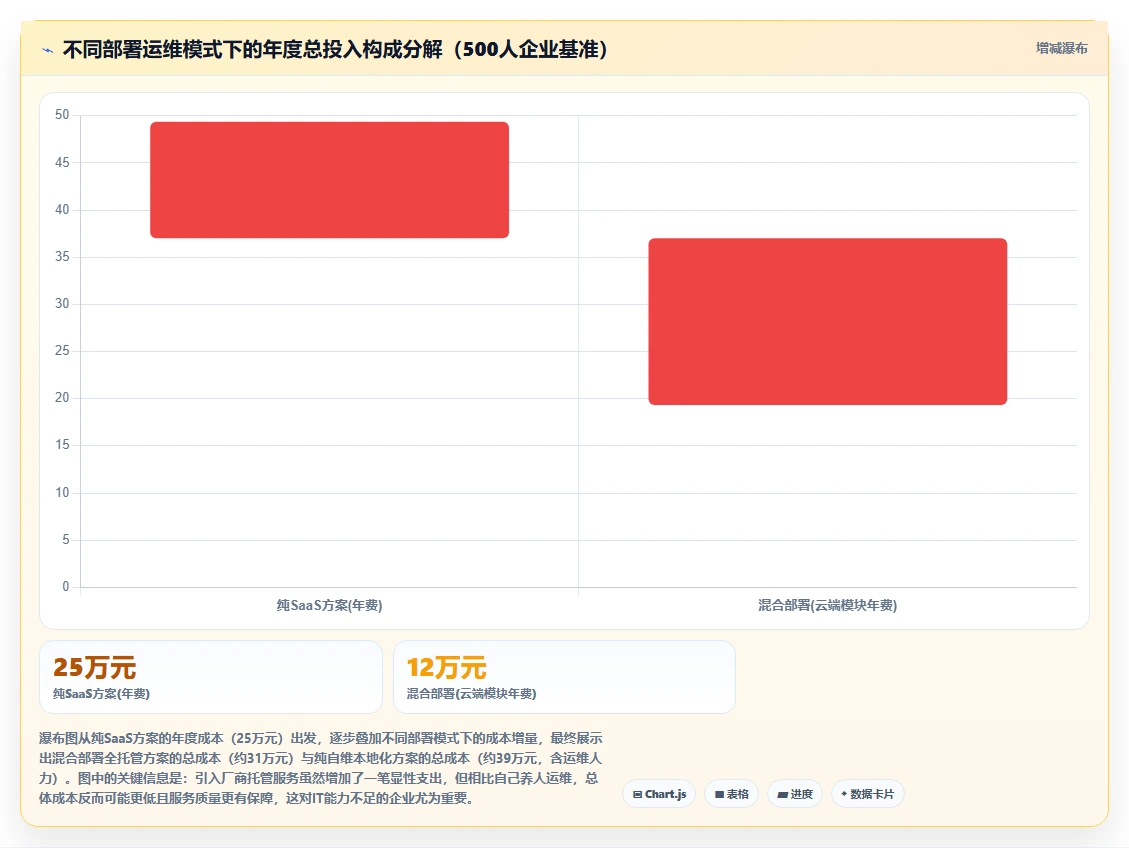Select the Chart.js tag

[x=659, y=794]
